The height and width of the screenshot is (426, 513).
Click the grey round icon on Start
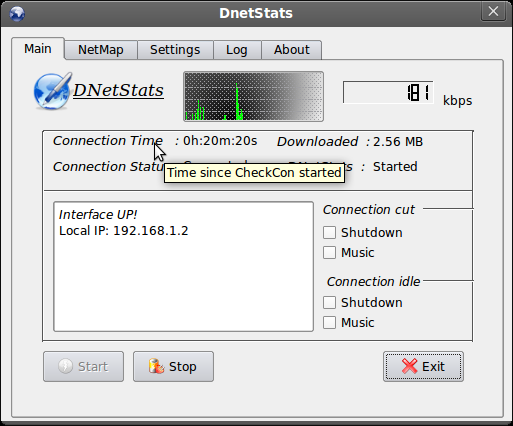pos(65,366)
